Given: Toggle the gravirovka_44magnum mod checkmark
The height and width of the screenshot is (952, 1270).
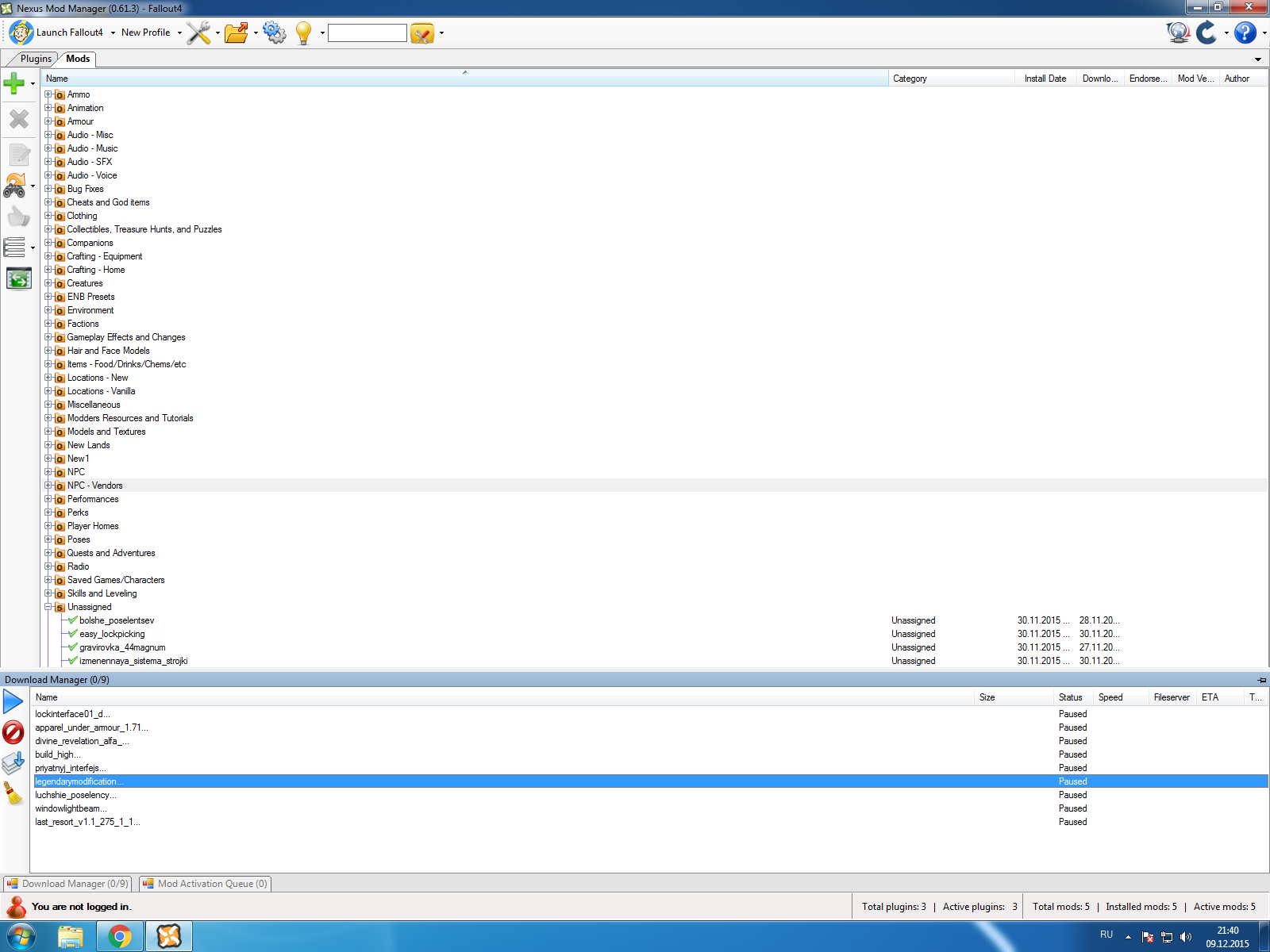Looking at the screenshot, I should click(73, 647).
